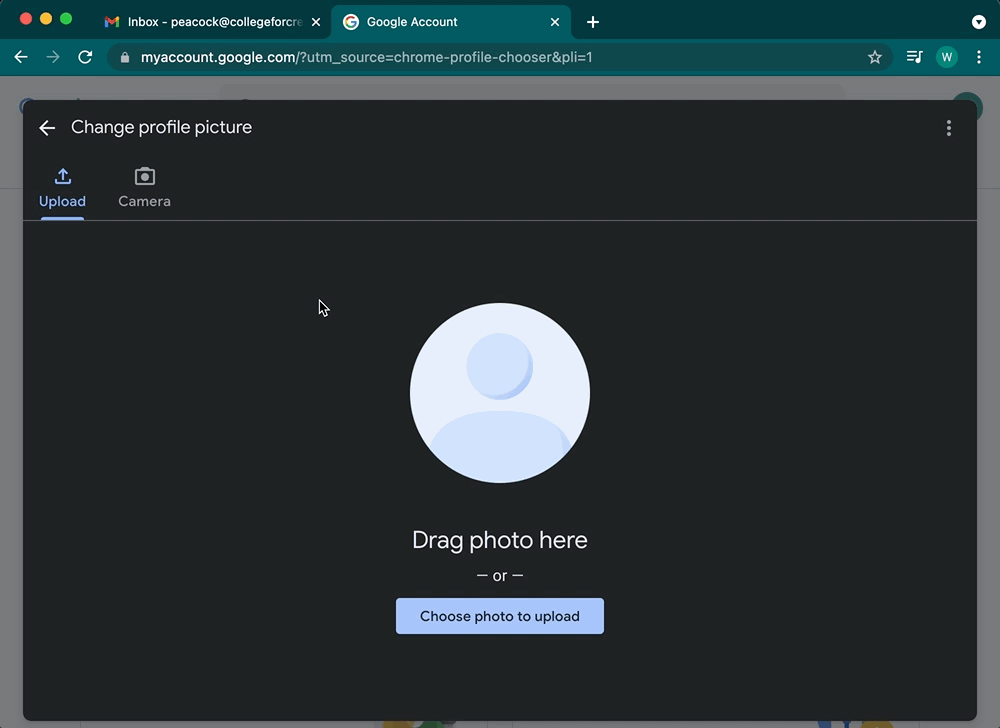Viewport: 1000px width, 728px height.
Task: Click the back arrow in Change profile picture
Action: (x=47, y=128)
